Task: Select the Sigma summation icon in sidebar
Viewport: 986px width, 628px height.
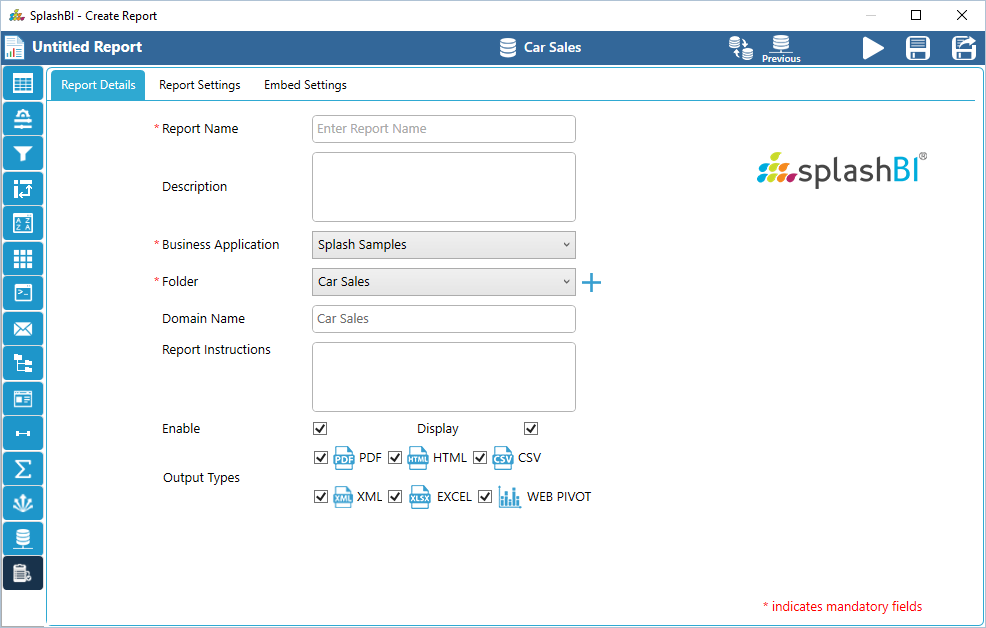Action: 23,469
